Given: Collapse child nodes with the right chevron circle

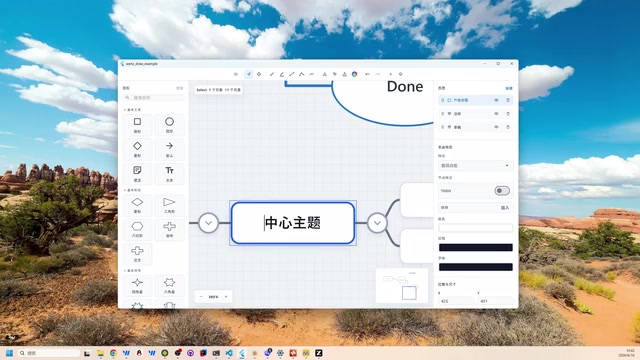Looking at the screenshot, I should point(377,223).
